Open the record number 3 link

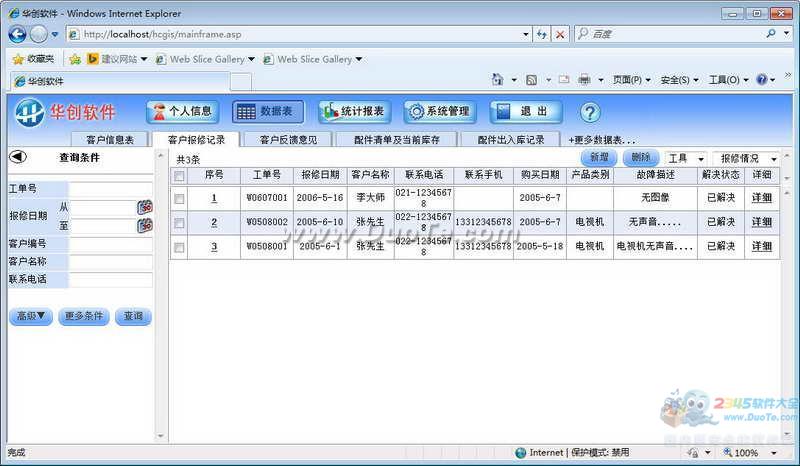214,247
